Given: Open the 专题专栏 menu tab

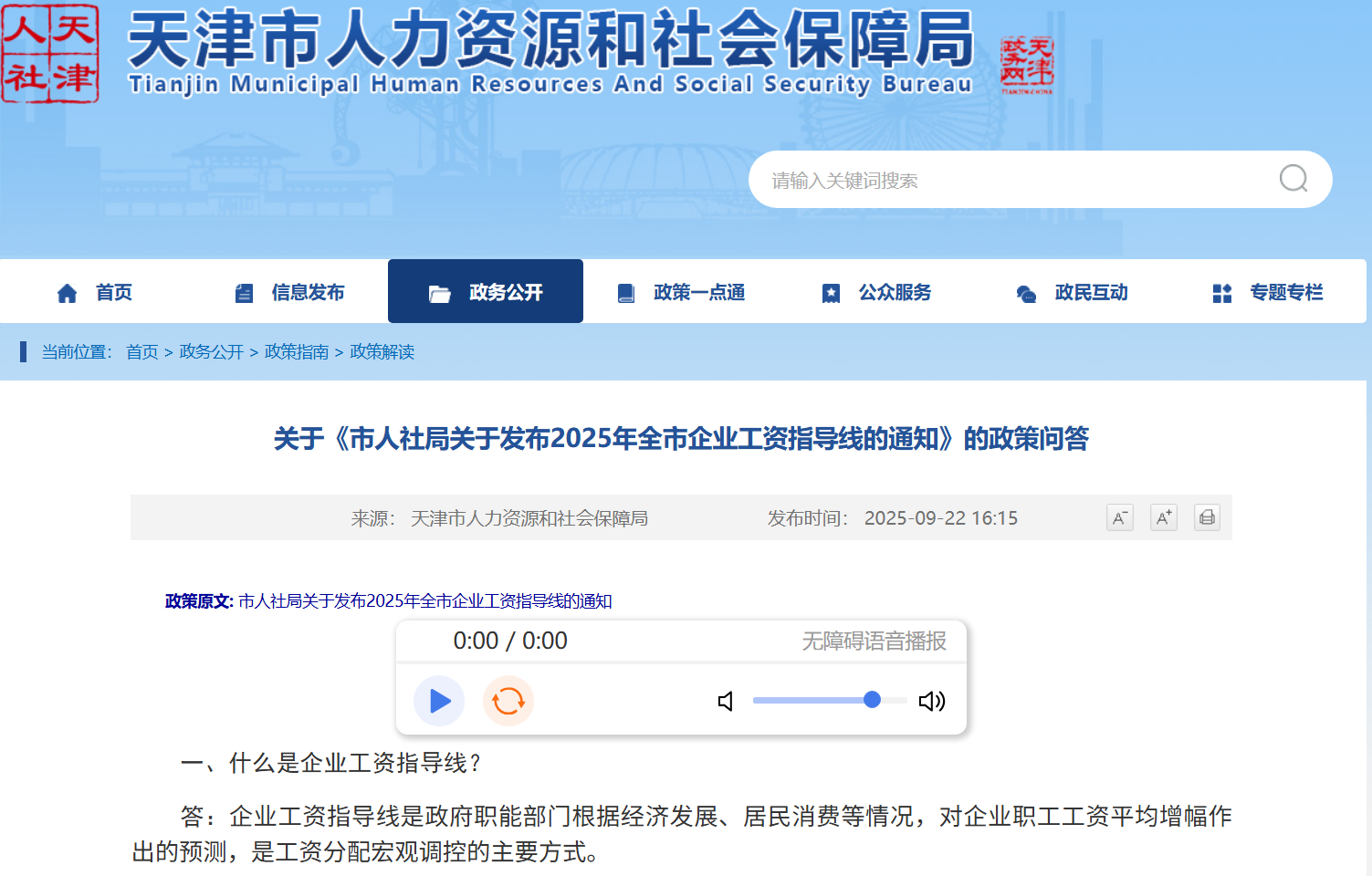Looking at the screenshot, I should [x=1268, y=292].
